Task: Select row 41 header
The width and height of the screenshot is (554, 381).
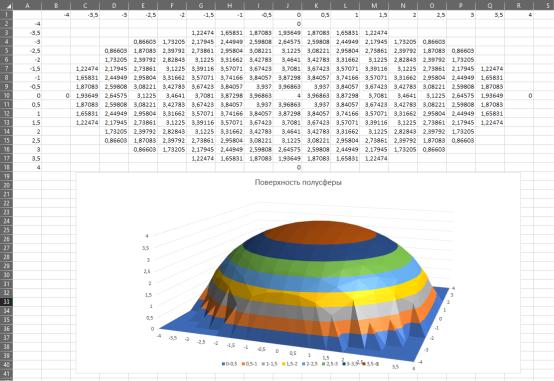Action: [6, 373]
